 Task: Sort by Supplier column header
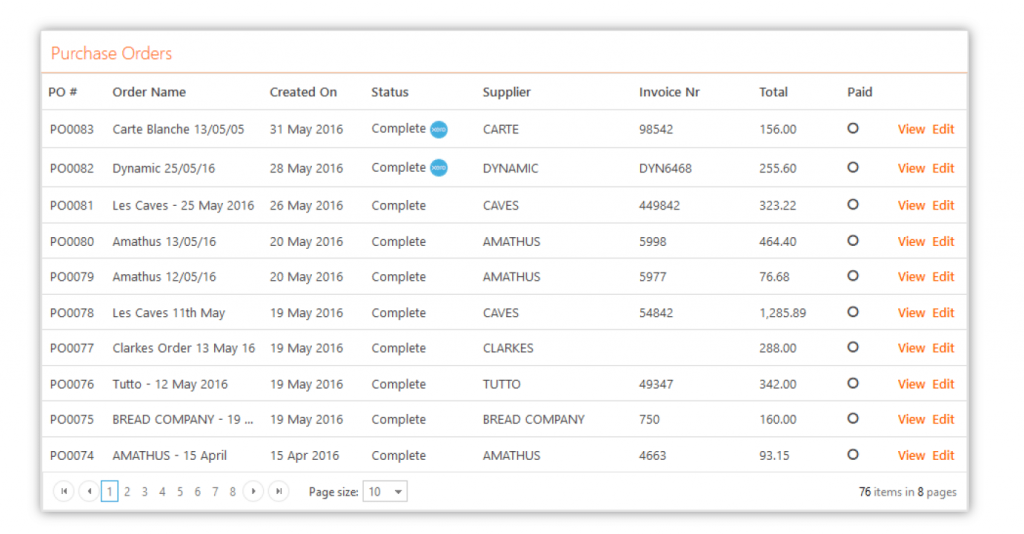[x=507, y=92]
